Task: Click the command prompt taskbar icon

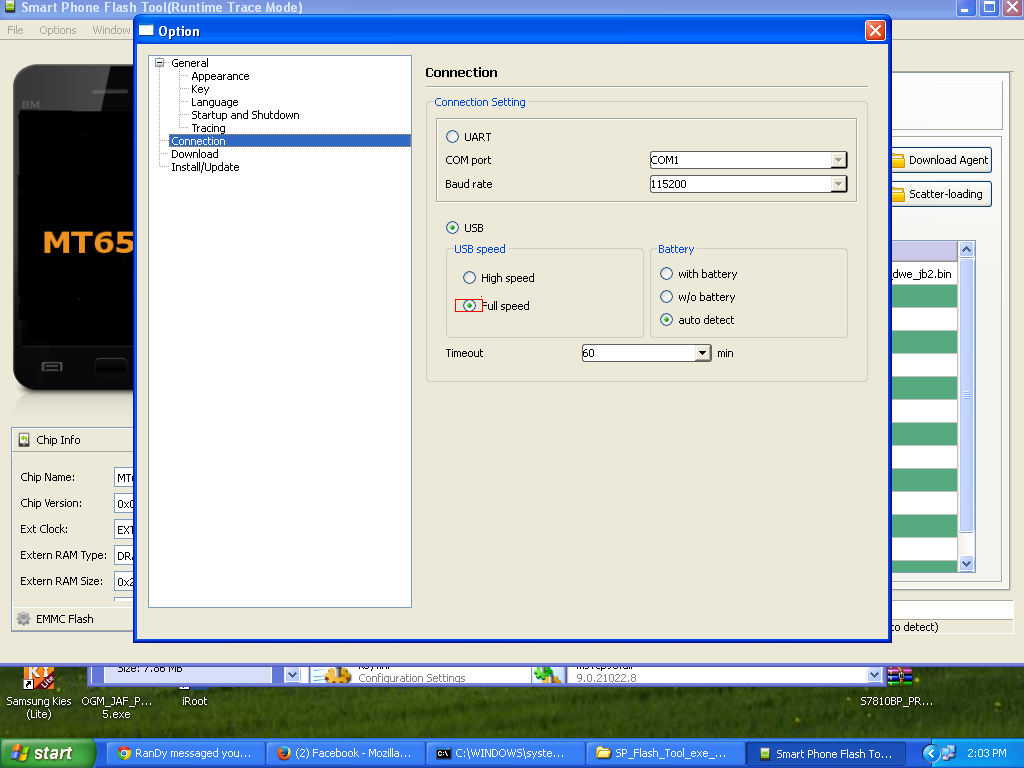Action: pyautogui.click(x=443, y=754)
